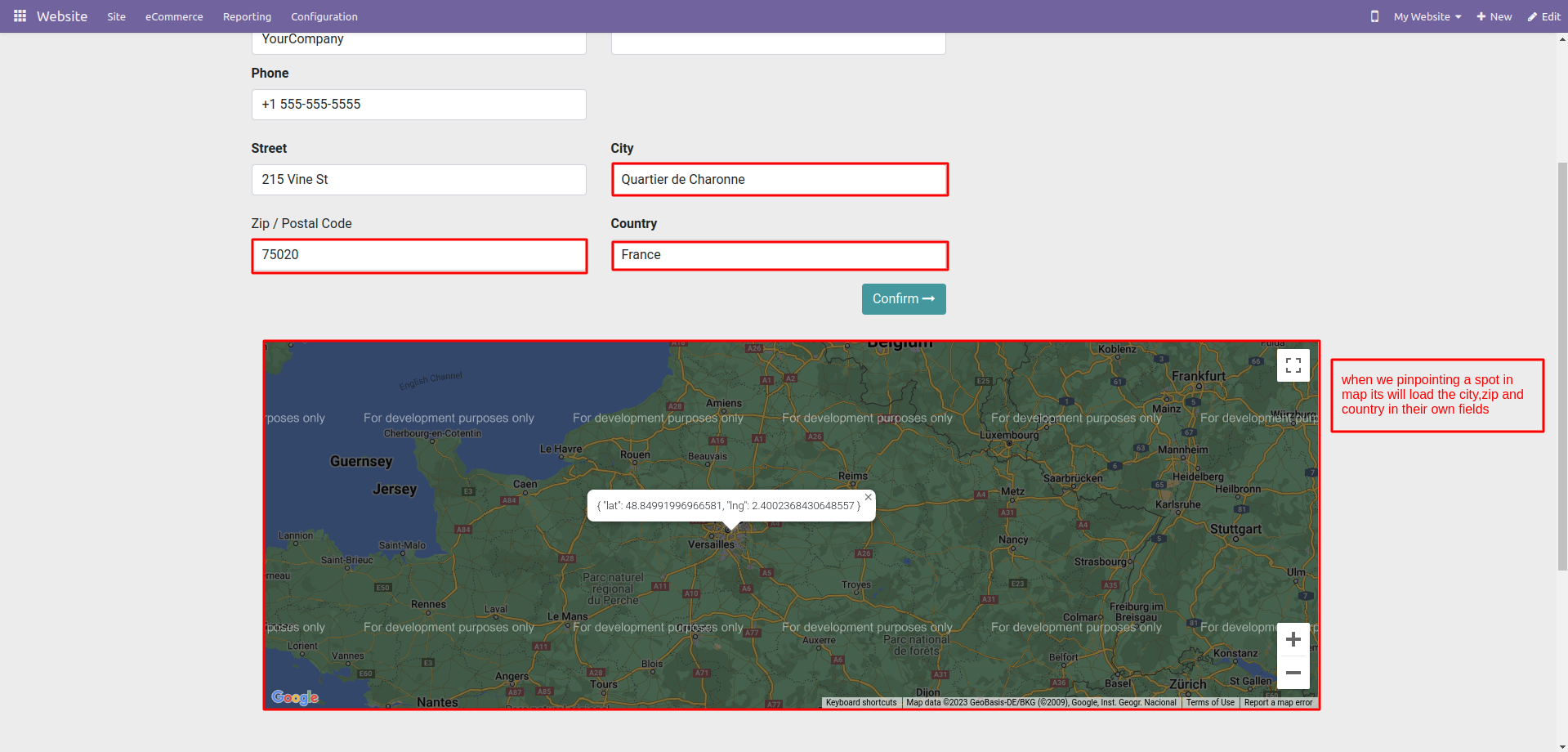Click the Rouen label on the map
The image size is (1568, 752).
point(635,454)
